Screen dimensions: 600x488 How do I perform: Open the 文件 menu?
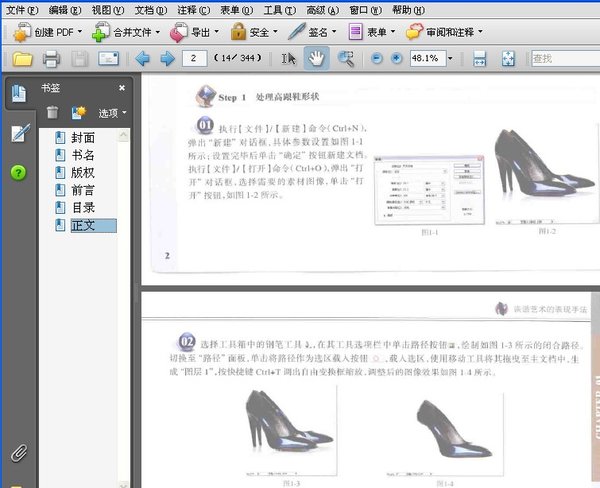pos(22,10)
